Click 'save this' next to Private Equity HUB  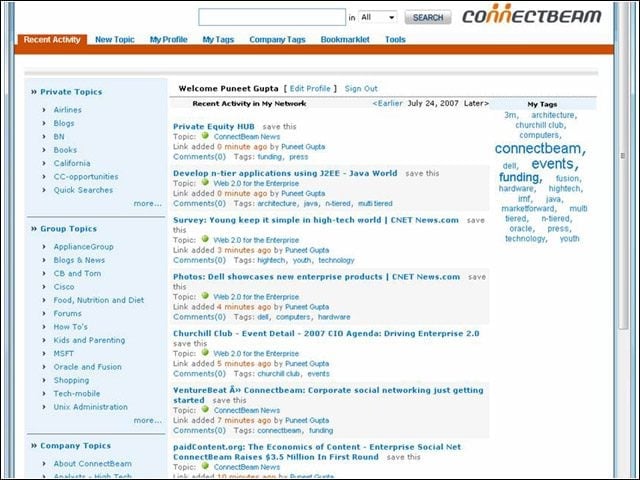point(280,127)
